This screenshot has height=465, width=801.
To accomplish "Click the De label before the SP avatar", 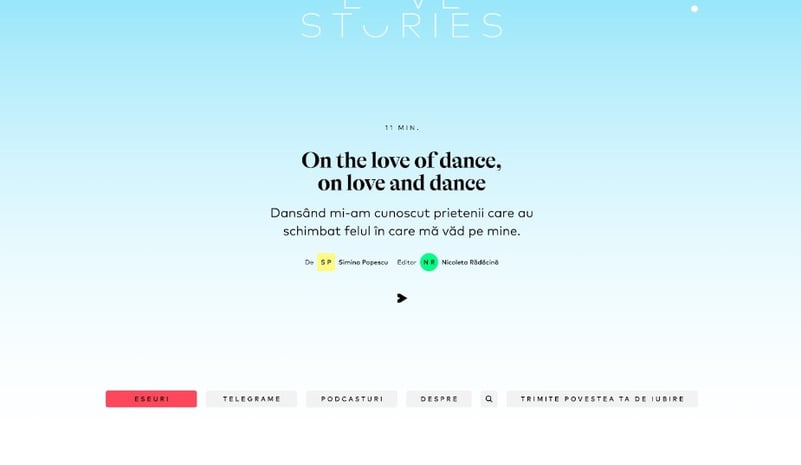I will pyautogui.click(x=309, y=262).
